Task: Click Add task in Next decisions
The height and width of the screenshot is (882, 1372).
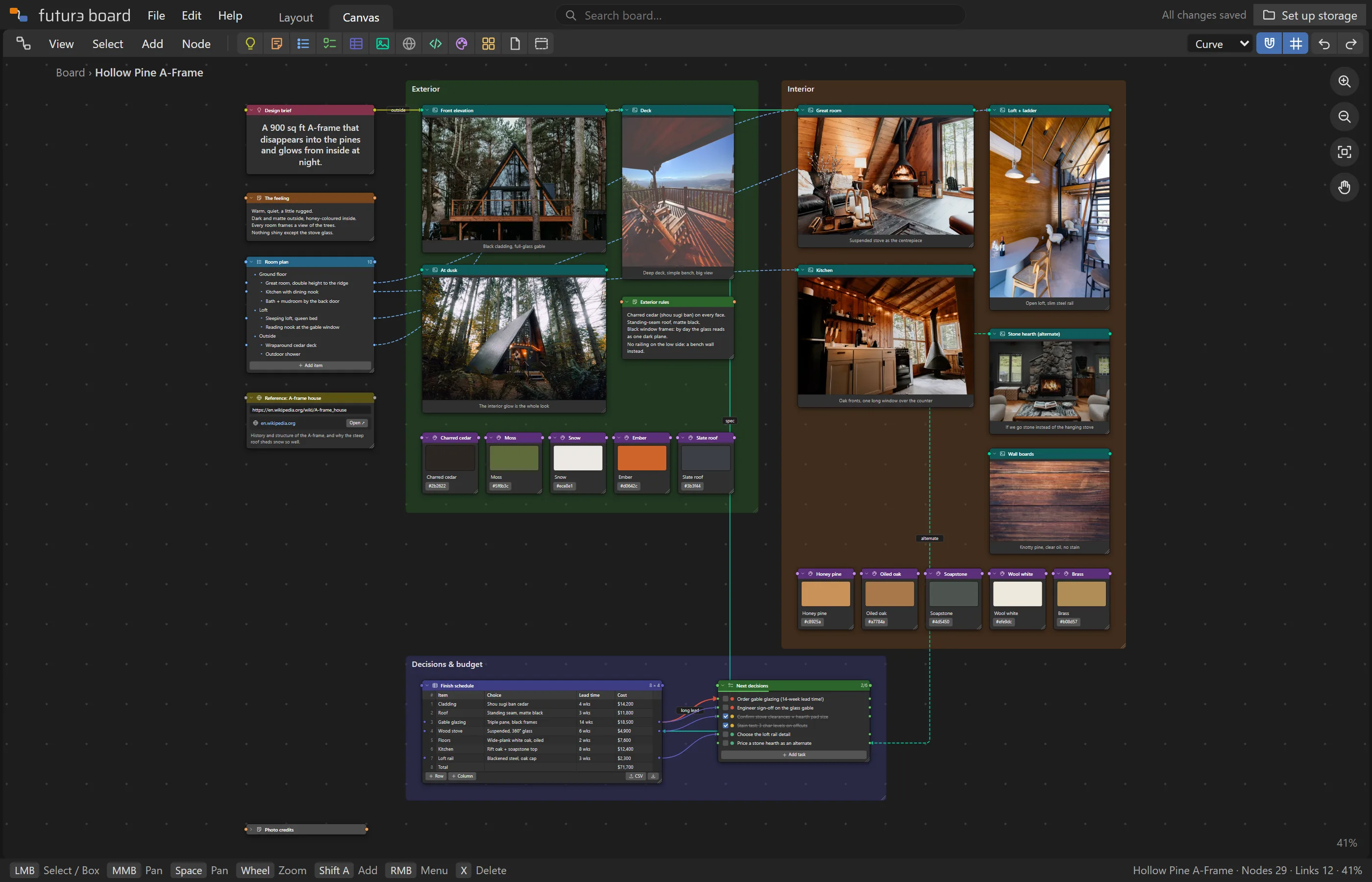Action: coord(794,755)
